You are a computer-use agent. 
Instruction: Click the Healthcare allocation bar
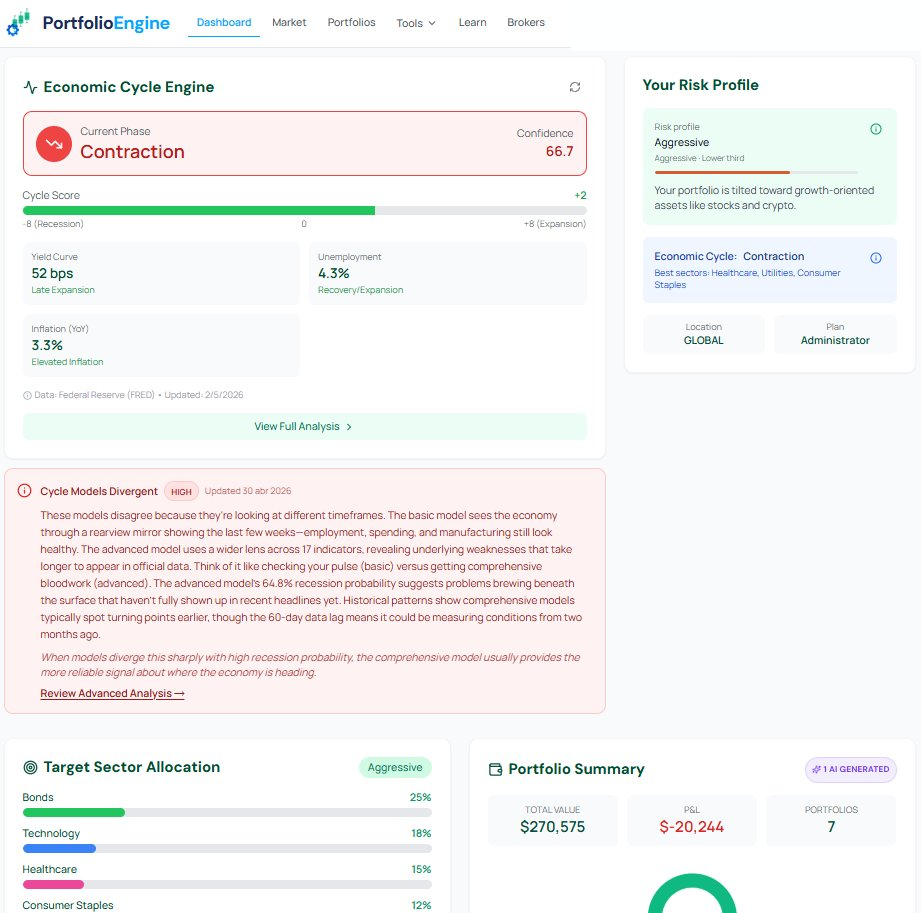227,884
